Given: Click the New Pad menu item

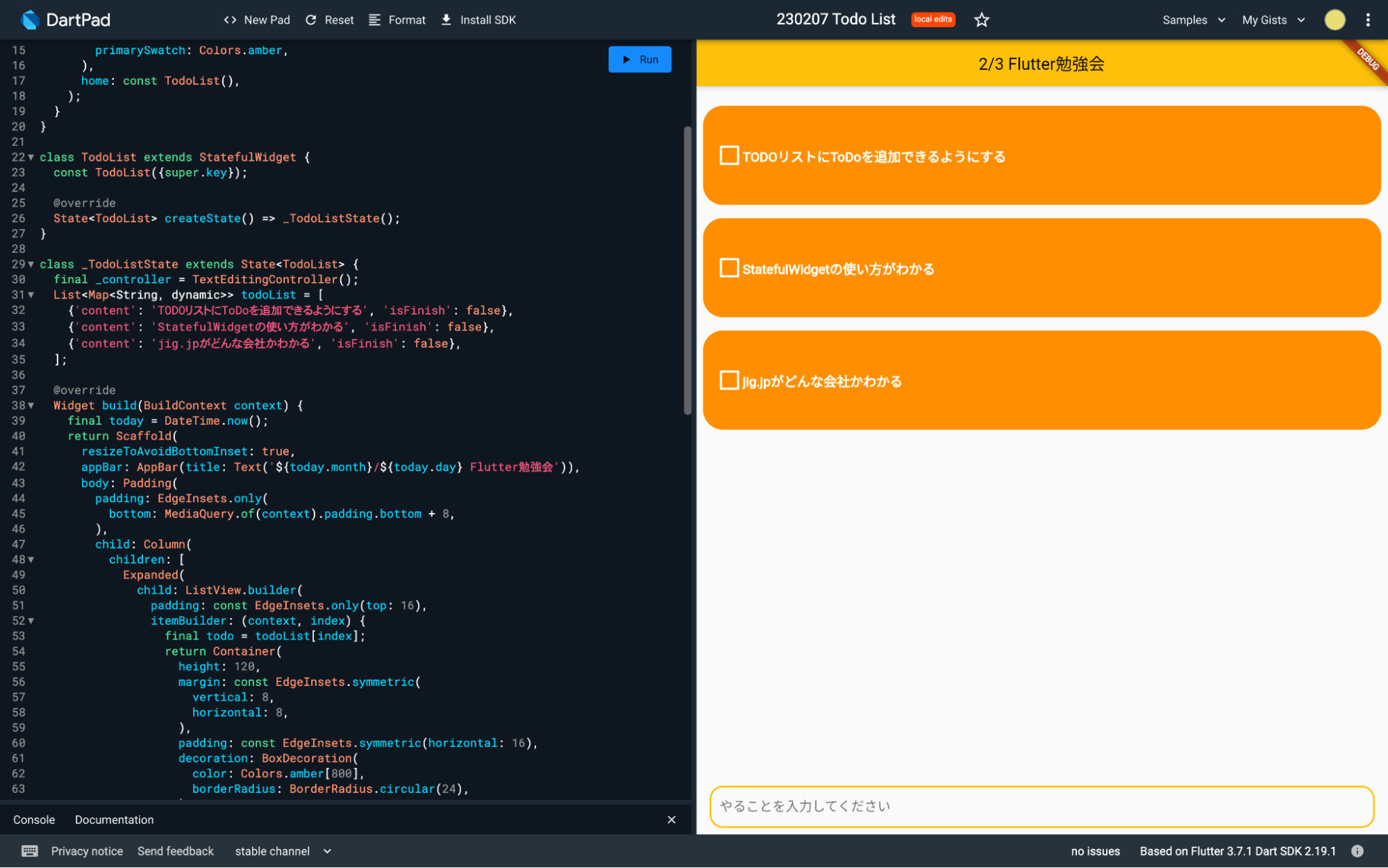Looking at the screenshot, I should 267,20.
